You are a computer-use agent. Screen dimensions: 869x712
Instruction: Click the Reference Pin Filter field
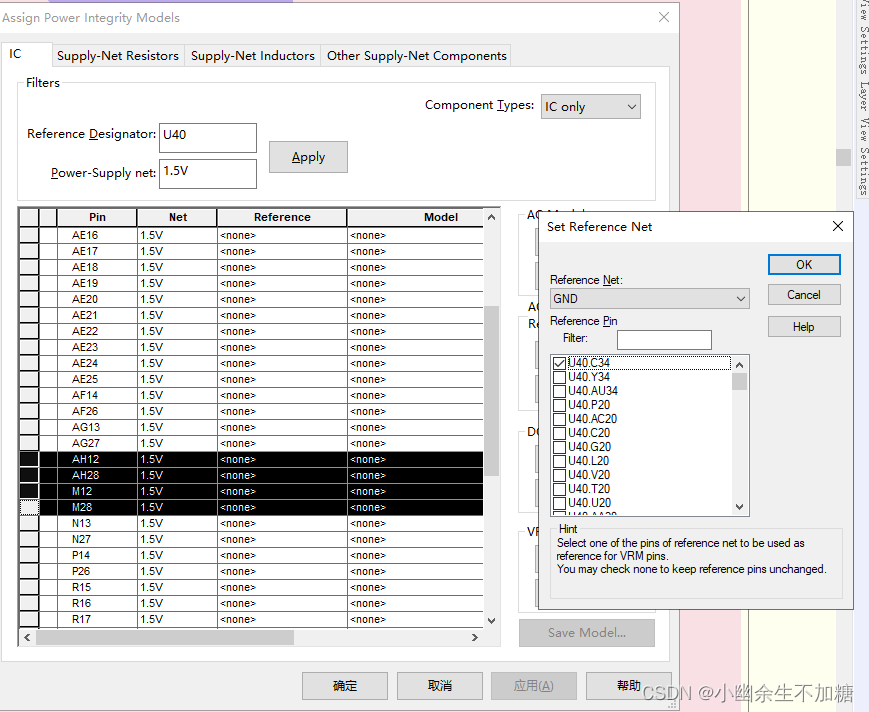(664, 340)
